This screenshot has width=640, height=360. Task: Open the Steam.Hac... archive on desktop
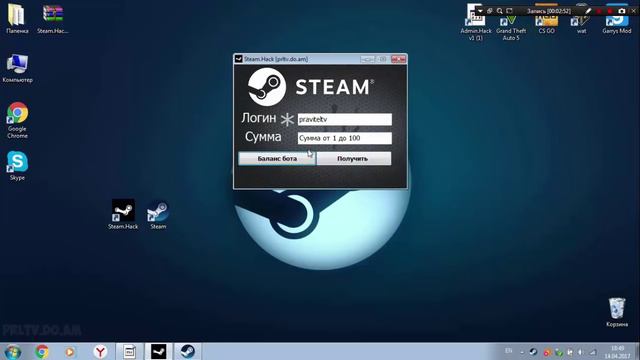tap(53, 19)
